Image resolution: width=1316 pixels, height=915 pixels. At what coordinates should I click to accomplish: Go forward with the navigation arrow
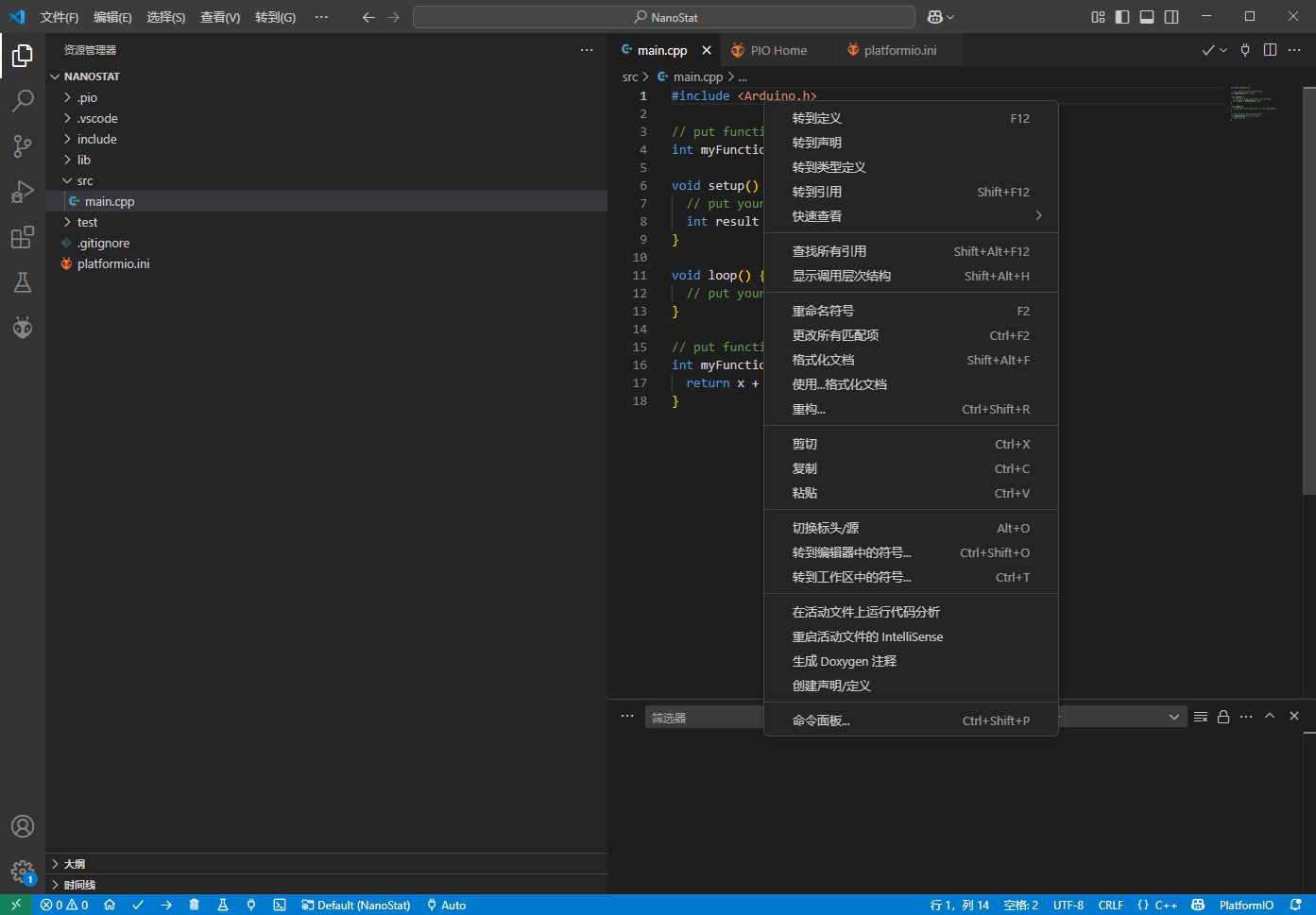tap(394, 17)
